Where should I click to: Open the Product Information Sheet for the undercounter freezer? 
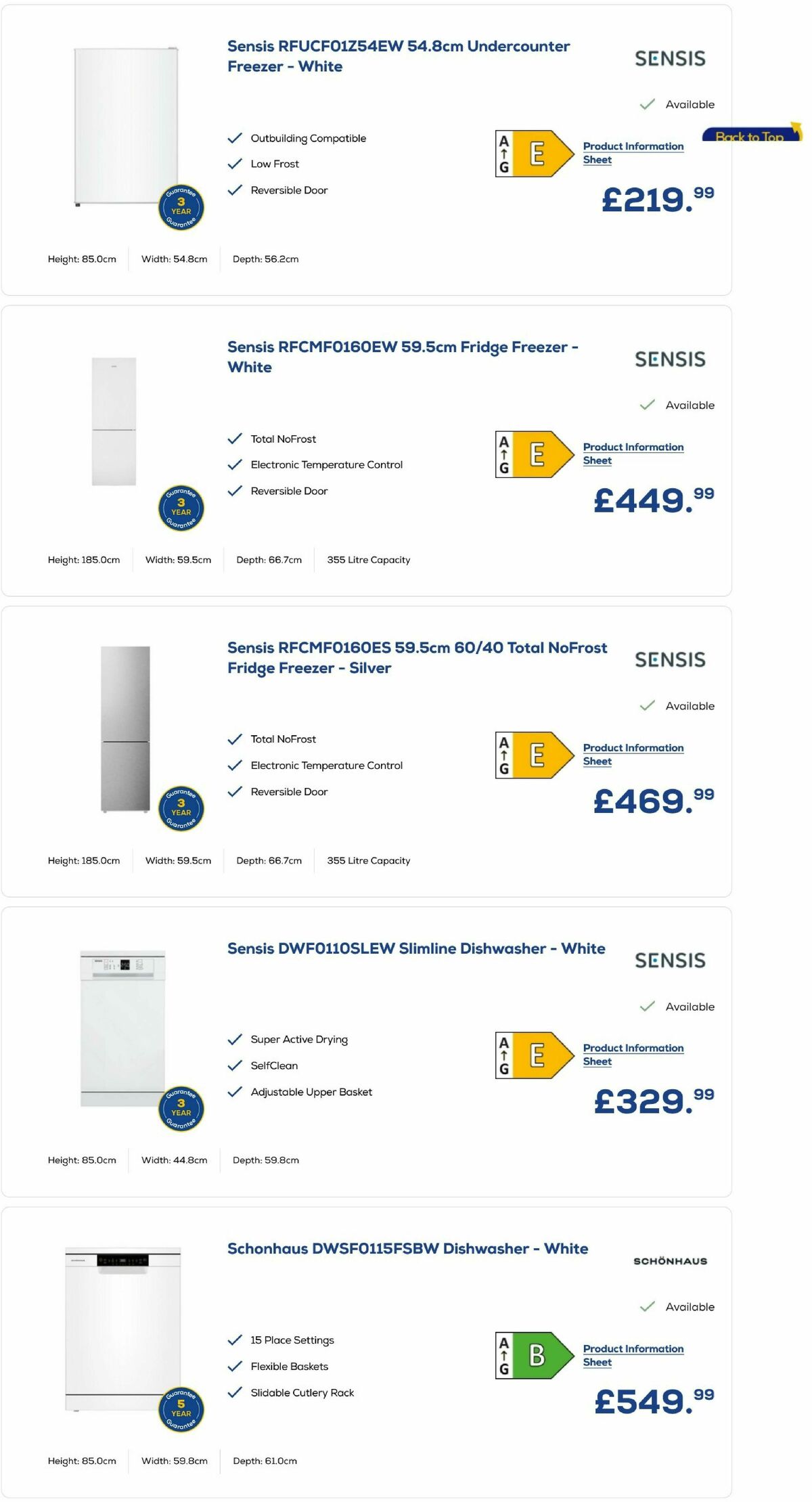pos(633,153)
